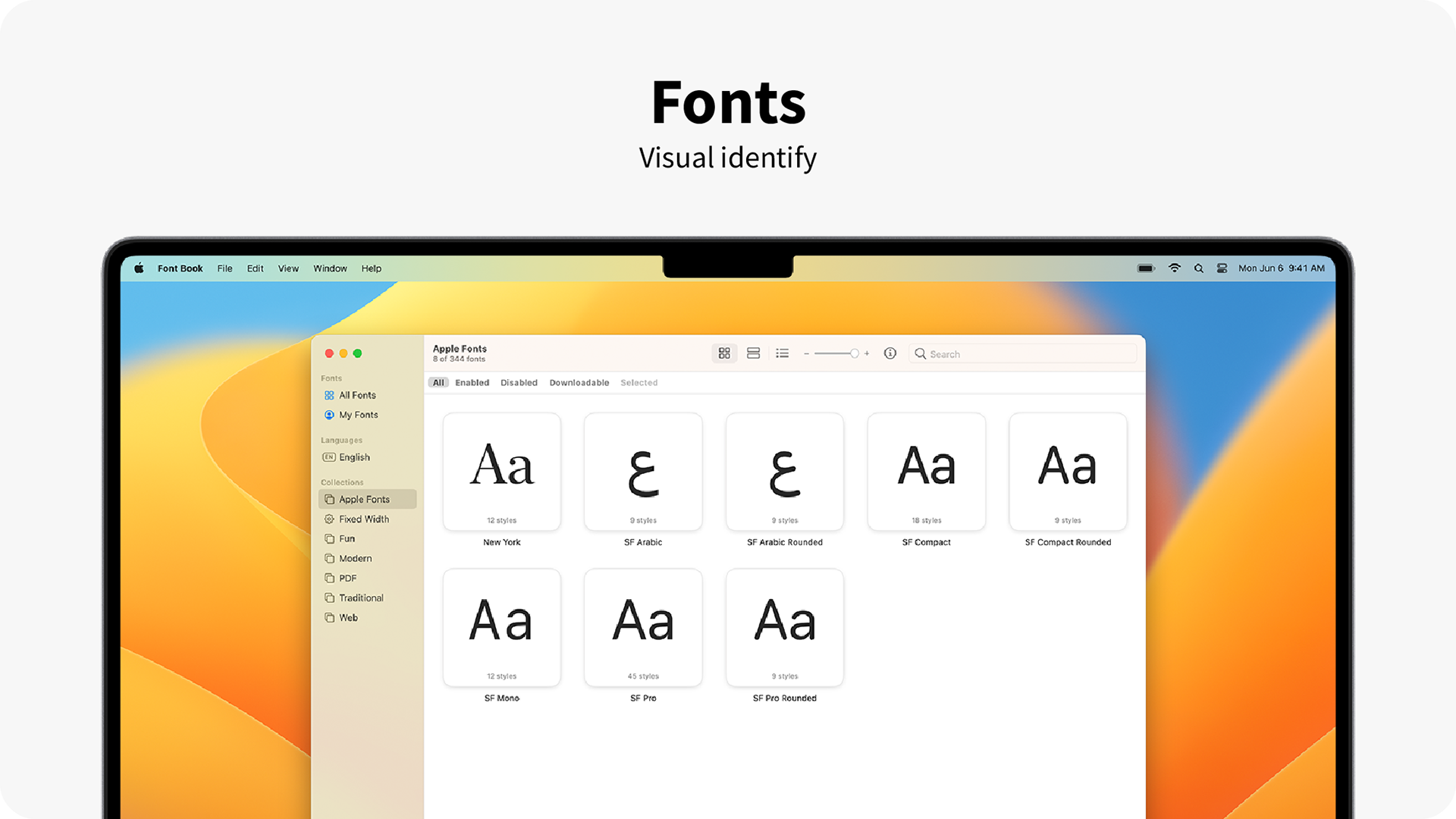
Task: Open the SF Arabic Rounded font card
Action: 785,472
